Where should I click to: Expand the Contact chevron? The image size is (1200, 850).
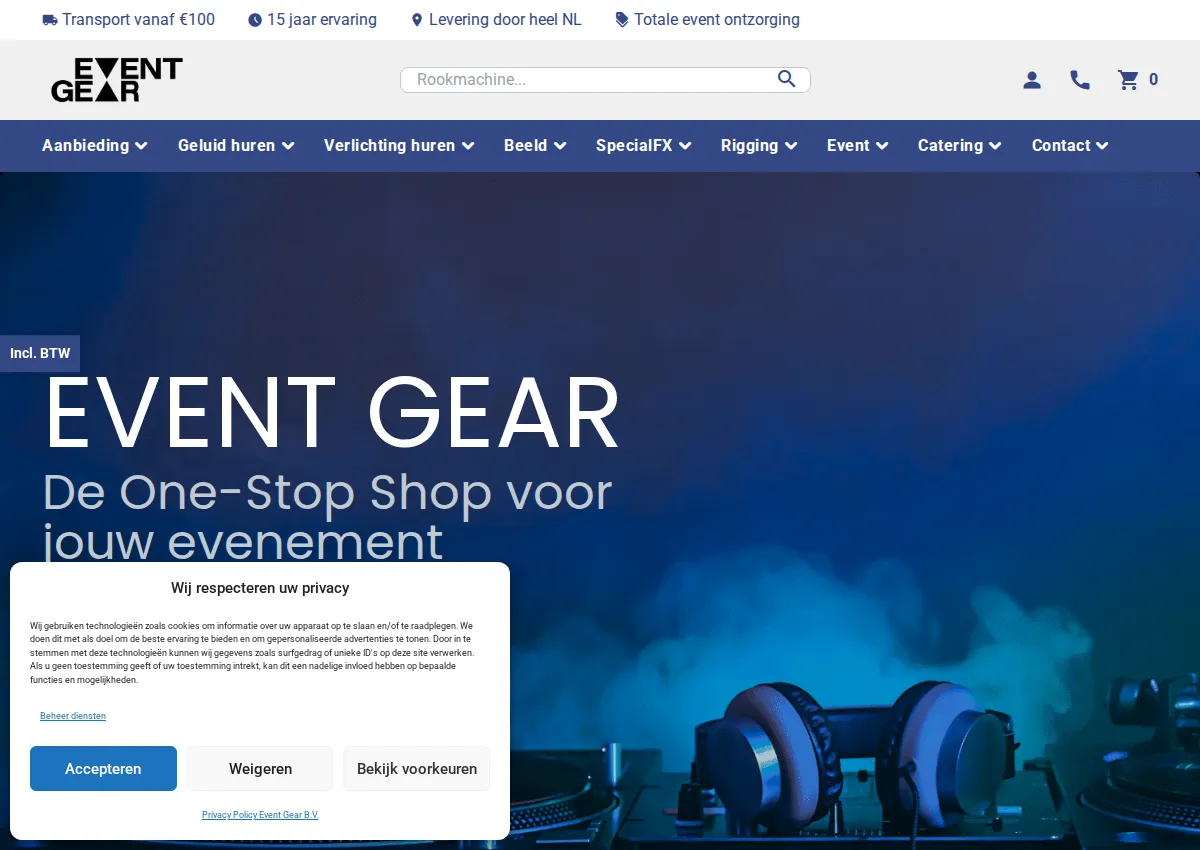tap(1102, 146)
